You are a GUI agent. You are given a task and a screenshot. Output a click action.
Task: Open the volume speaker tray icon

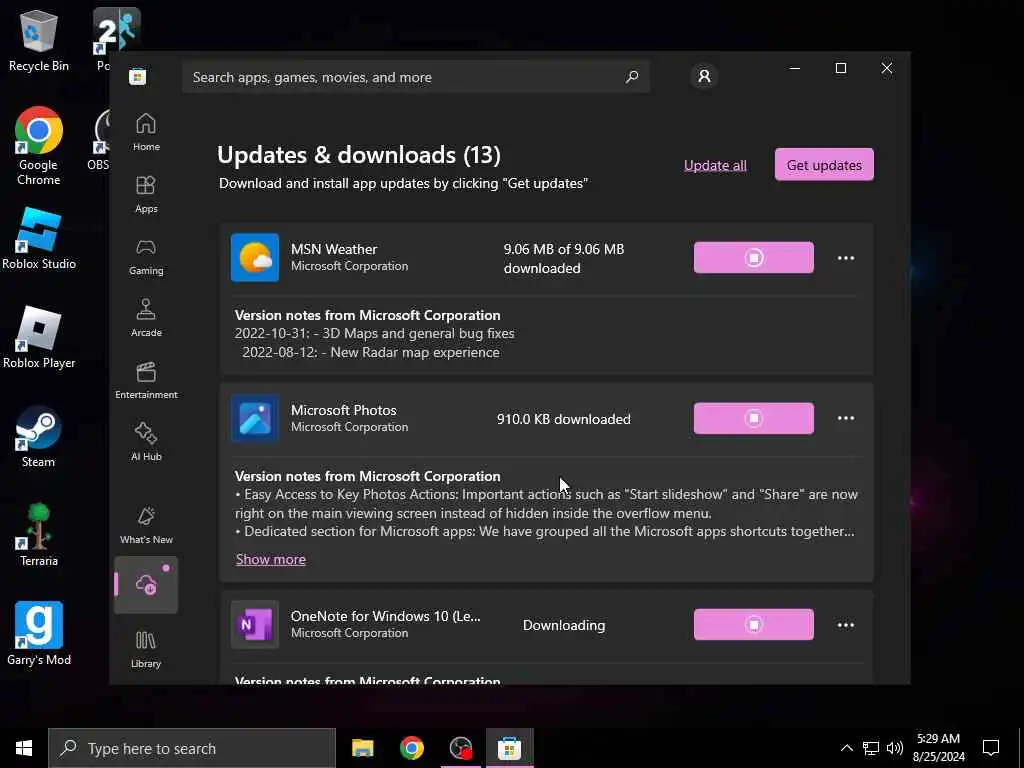(895, 748)
